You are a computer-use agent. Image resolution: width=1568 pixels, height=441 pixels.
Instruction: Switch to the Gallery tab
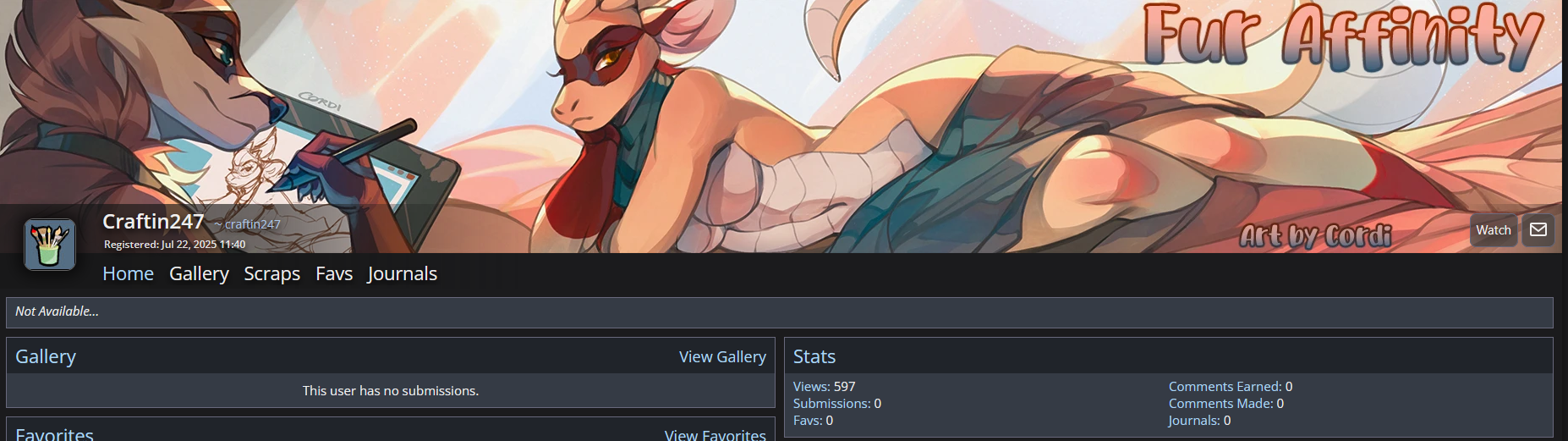point(199,273)
